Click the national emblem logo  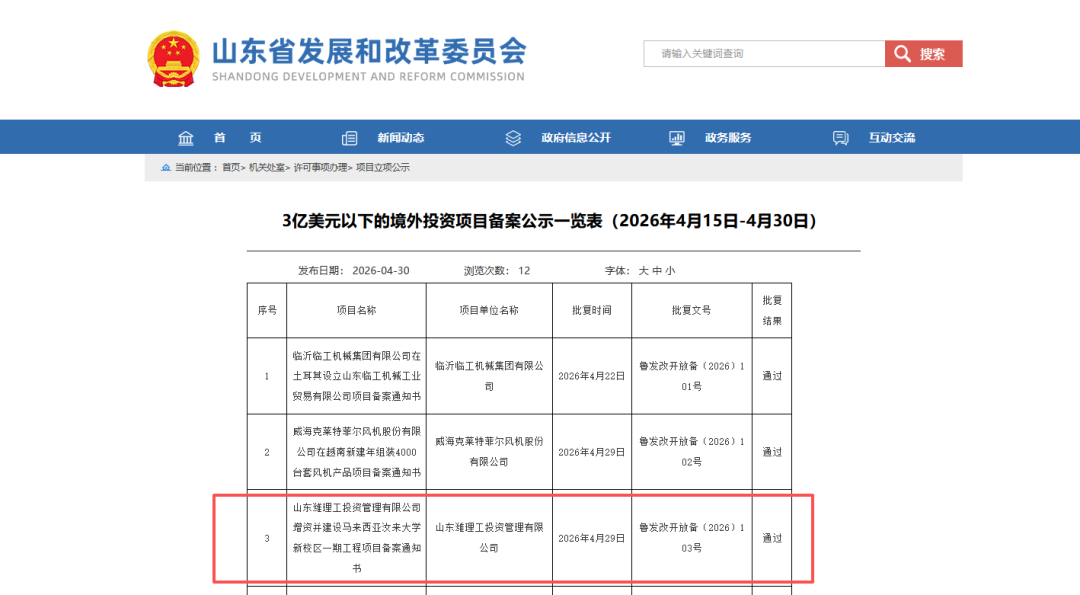(174, 59)
